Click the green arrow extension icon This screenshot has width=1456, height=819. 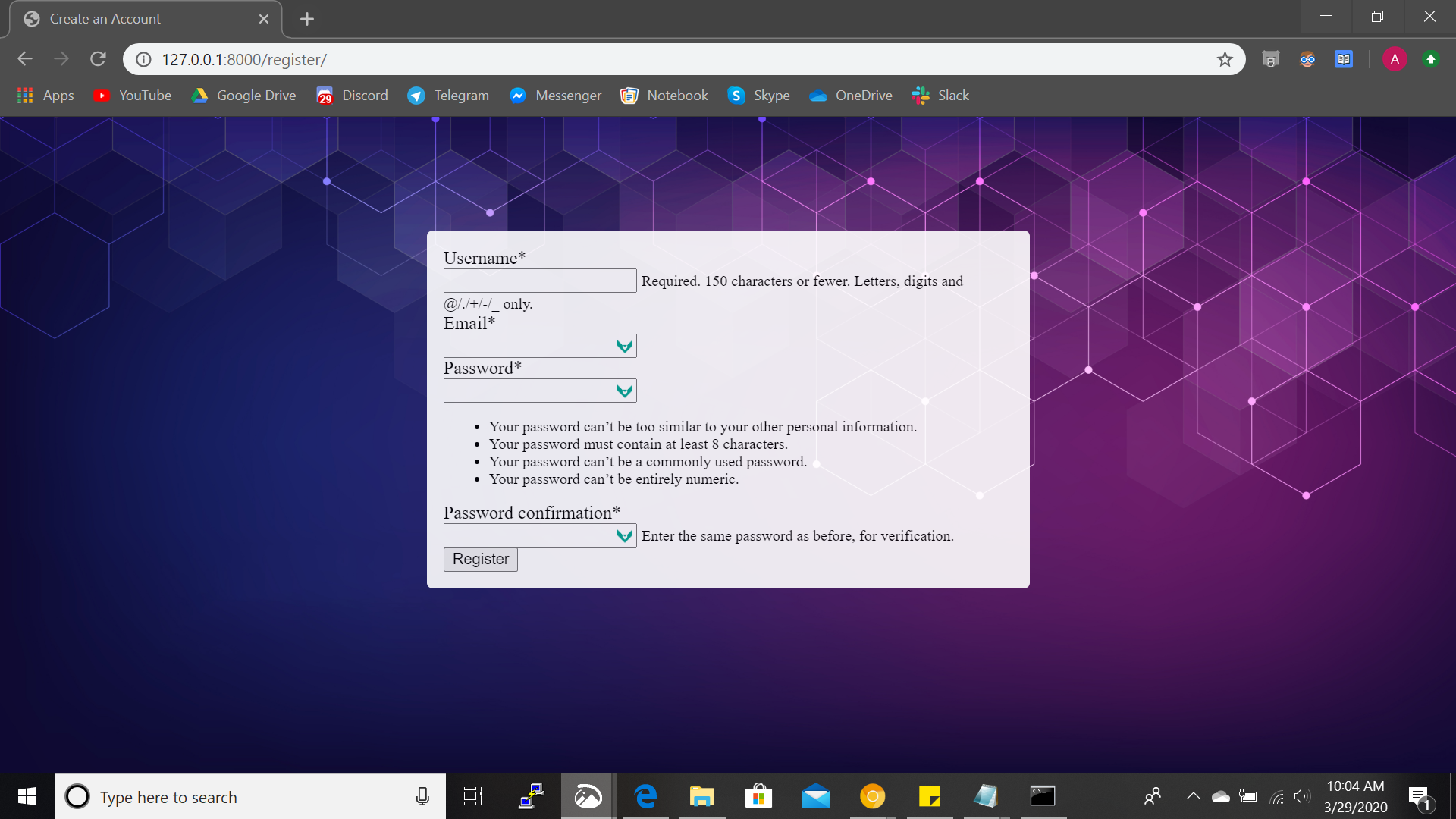tap(1430, 59)
